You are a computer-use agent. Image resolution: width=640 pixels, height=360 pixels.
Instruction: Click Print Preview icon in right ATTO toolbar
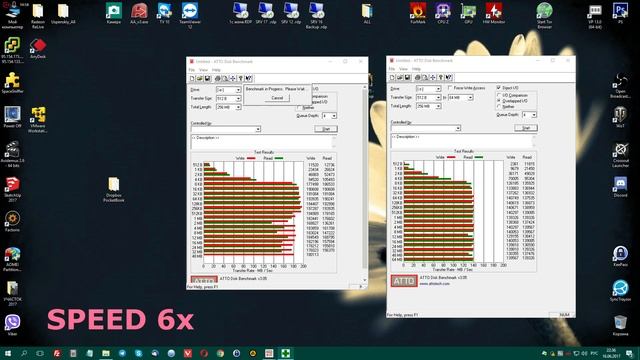[425, 77]
